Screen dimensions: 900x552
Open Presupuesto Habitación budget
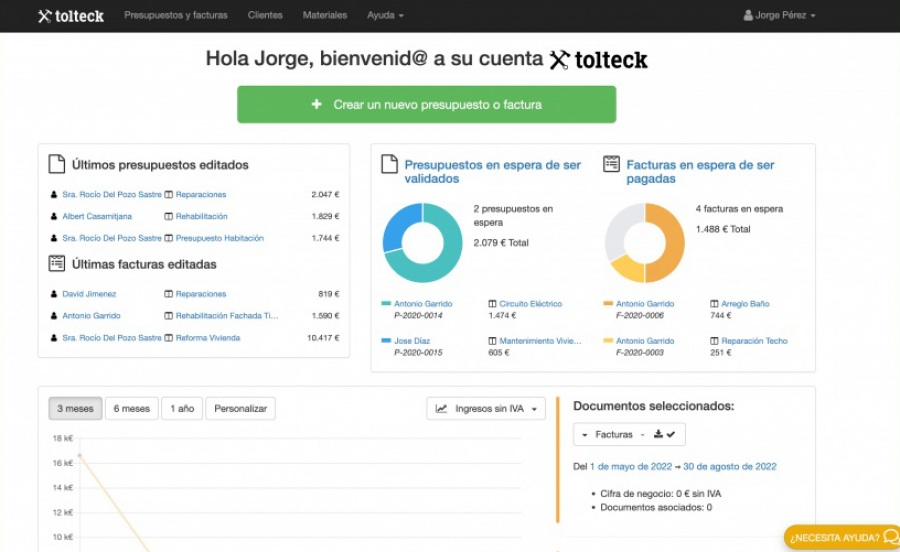pyautogui.click(x=220, y=238)
